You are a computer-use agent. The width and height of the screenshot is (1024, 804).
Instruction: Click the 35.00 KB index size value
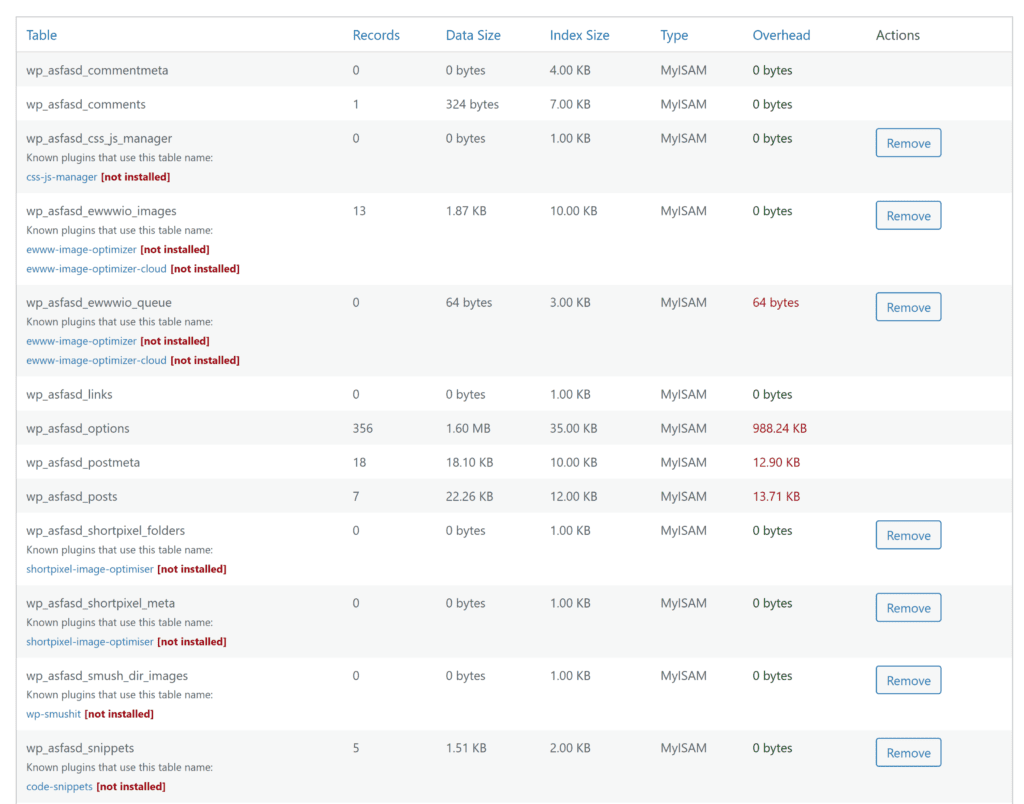(x=573, y=428)
